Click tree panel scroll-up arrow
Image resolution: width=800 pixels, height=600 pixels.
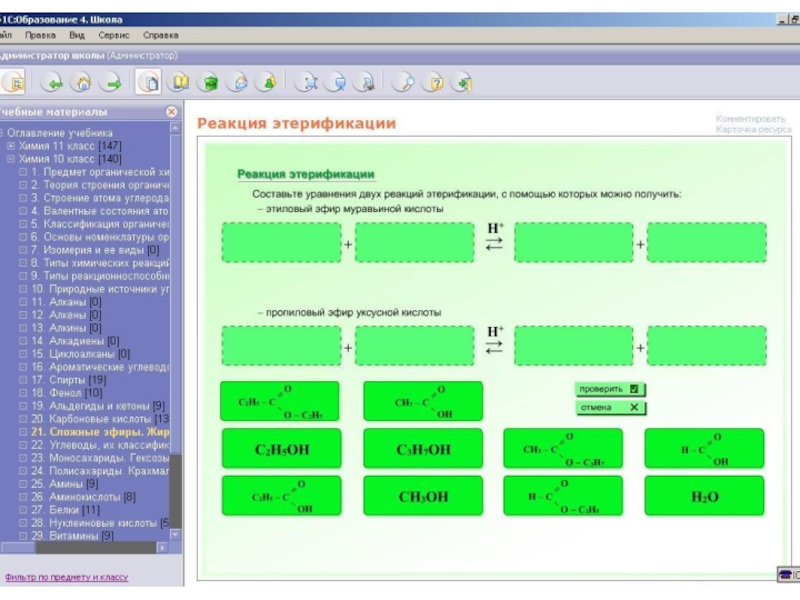coord(175,128)
